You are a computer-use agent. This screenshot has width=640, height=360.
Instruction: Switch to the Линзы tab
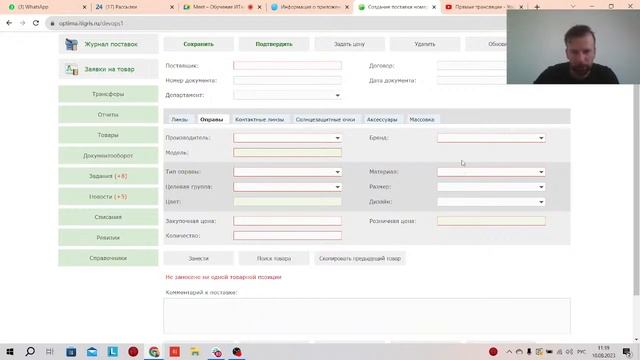(x=180, y=120)
